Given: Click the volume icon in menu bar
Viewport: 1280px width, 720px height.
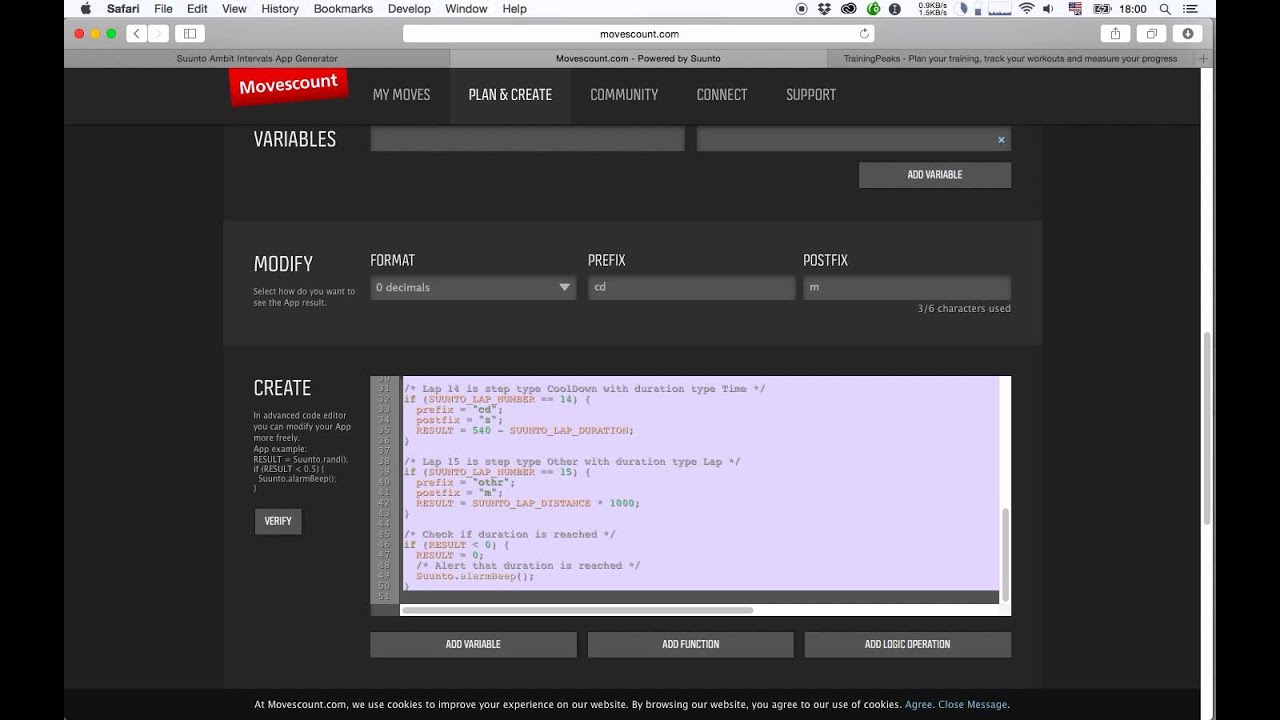Looking at the screenshot, I should pos(1050,8).
